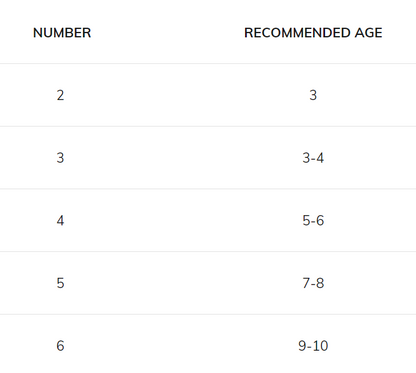The width and height of the screenshot is (416, 373).
Task: Click the 3-4 recommended age cell
Action: pos(313,158)
